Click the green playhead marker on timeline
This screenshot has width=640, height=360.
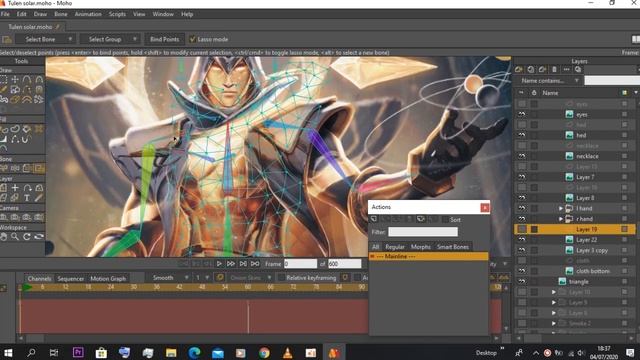(x=27, y=287)
